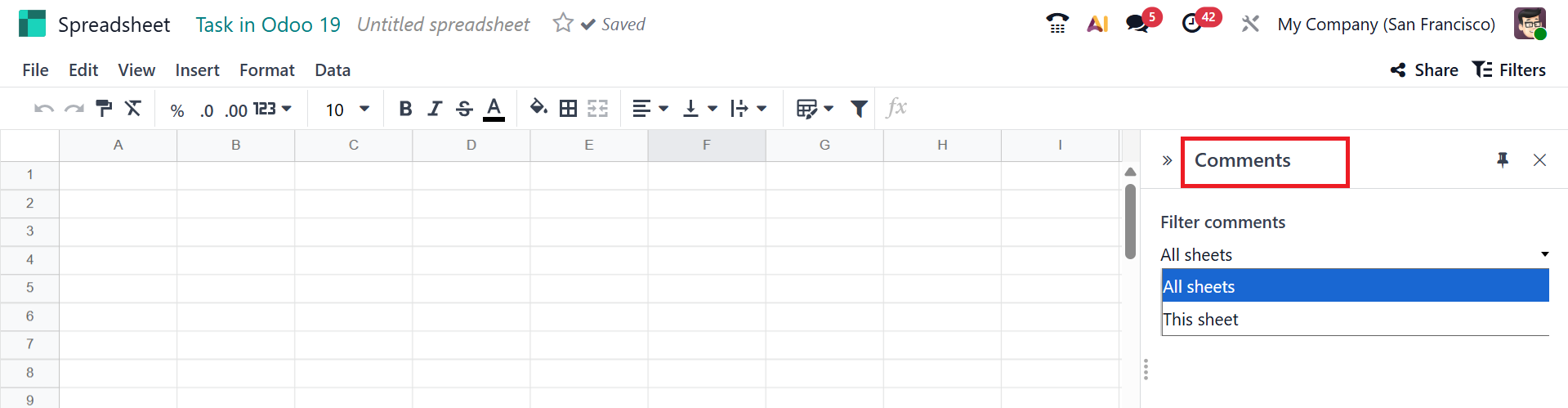The height and width of the screenshot is (408, 1568).
Task: Click the Share button
Action: pyautogui.click(x=1424, y=70)
